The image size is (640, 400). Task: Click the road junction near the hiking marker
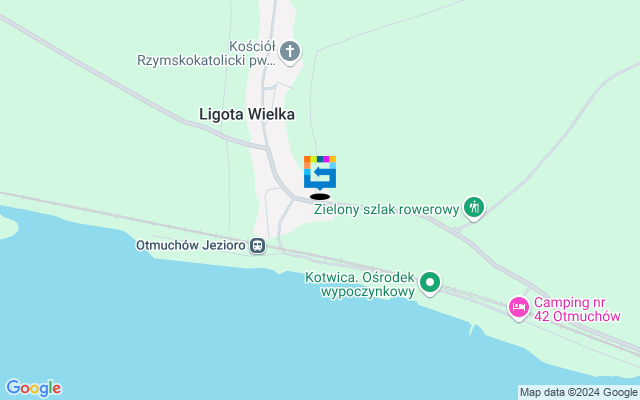(x=456, y=231)
